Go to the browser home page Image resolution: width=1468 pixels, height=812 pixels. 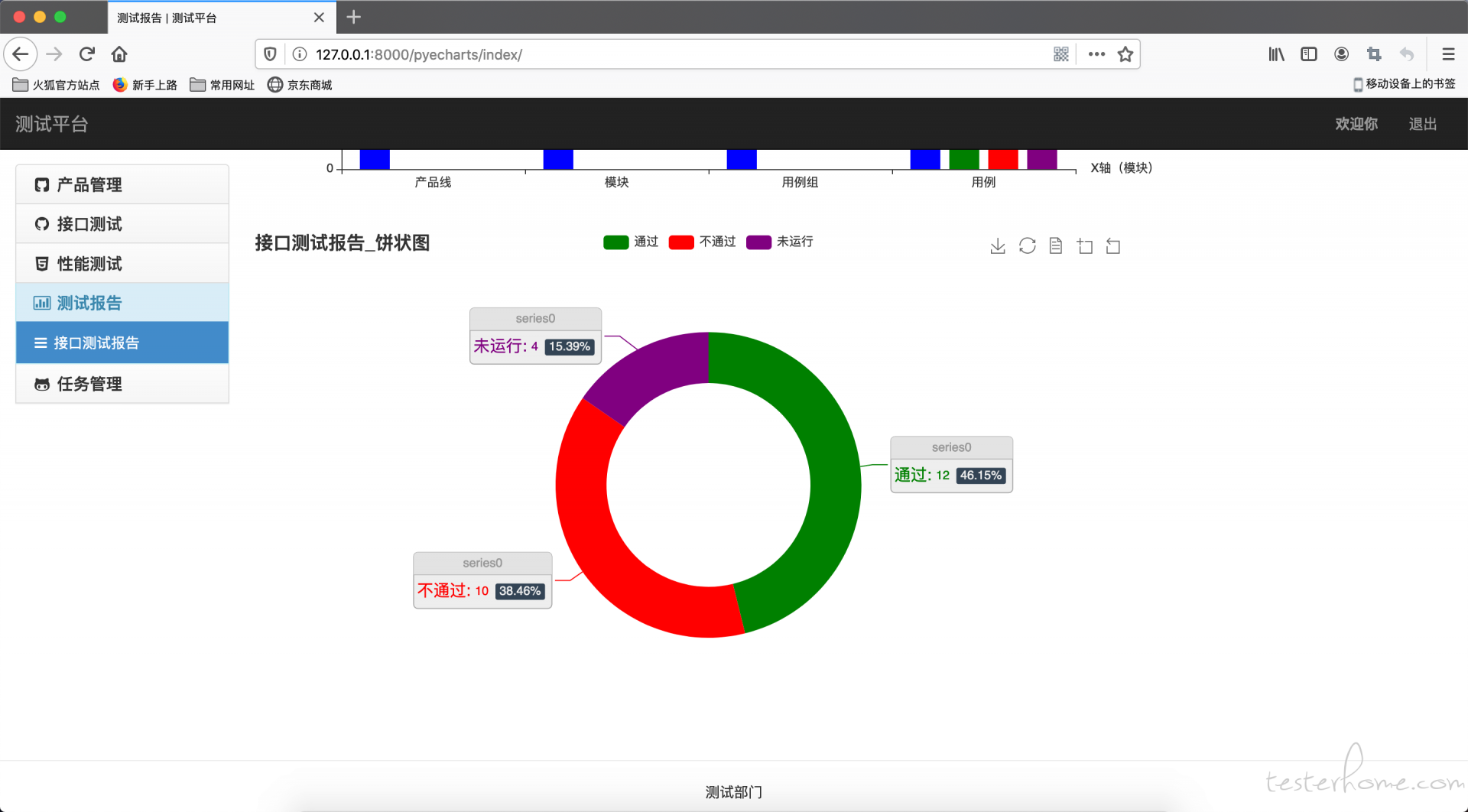point(119,54)
